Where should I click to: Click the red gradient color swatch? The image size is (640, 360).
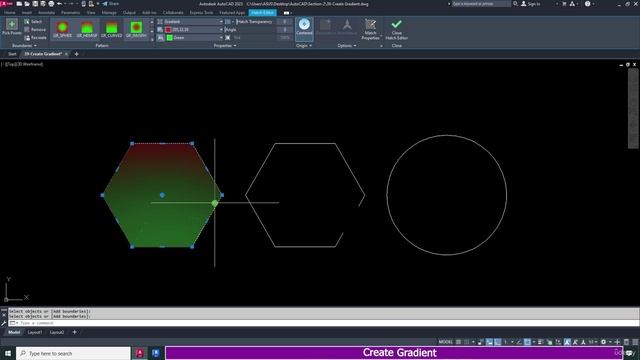(168, 30)
